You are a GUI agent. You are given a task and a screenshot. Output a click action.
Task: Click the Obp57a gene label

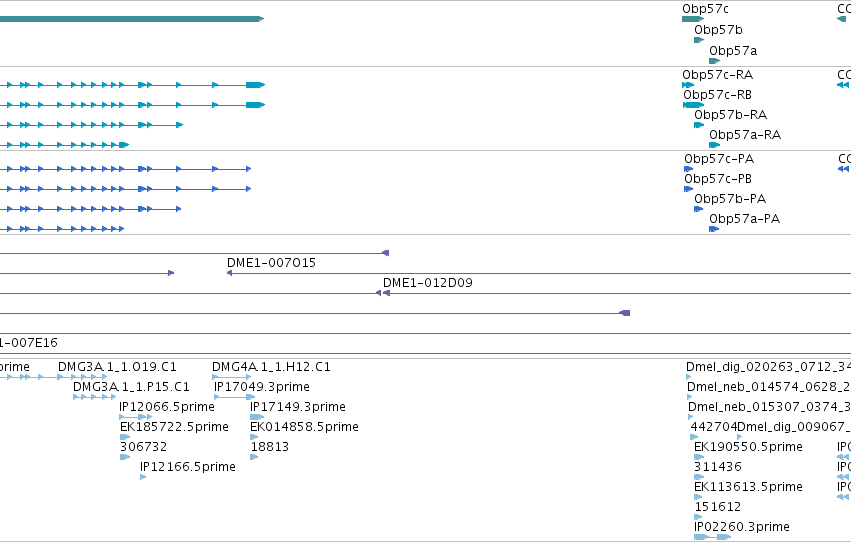pyautogui.click(x=733, y=51)
